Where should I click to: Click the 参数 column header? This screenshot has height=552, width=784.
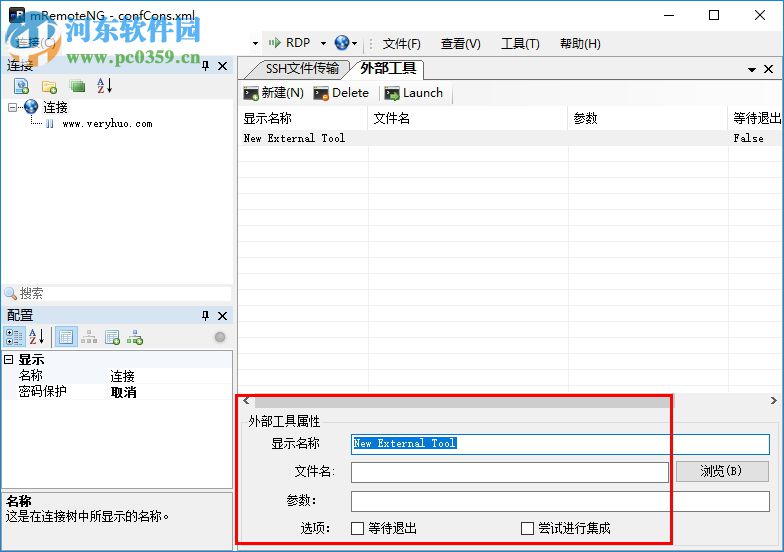(x=648, y=118)
